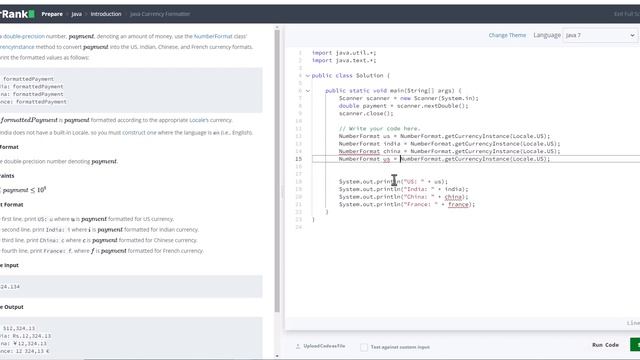The image size is (640, 360).
Task: Click 'double payment = scanner.nextDouble();' line
Action: pos(403,106)
